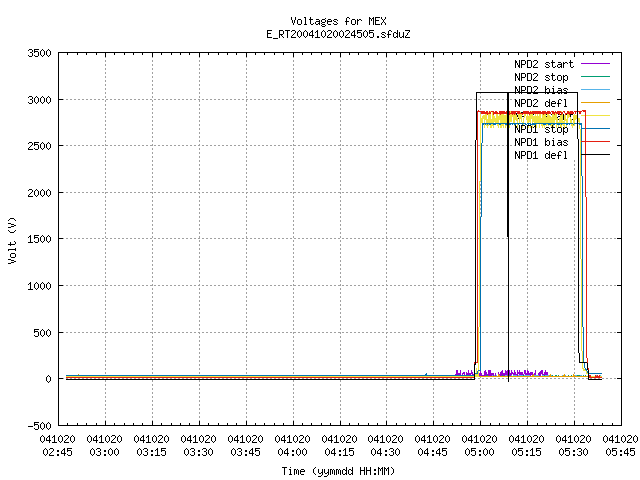The height and width of the screenshot is (480, 640).
Task: Click the chart title "Voltages for MEX"
Action: [338, 21]
